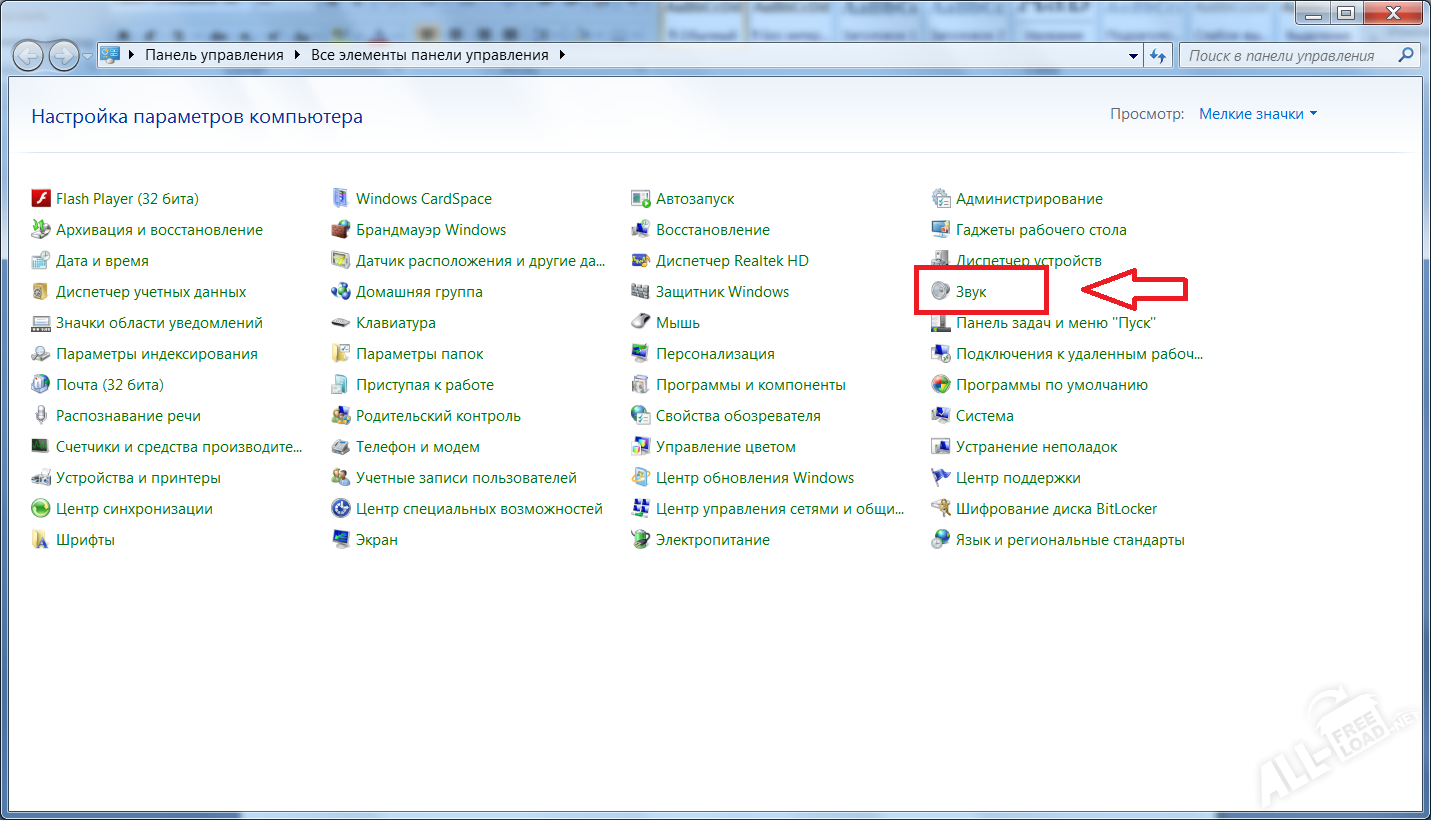1431x820 pixels.
Task: Click the Брандмауэр Windows firewall icon
Action: 340,230
